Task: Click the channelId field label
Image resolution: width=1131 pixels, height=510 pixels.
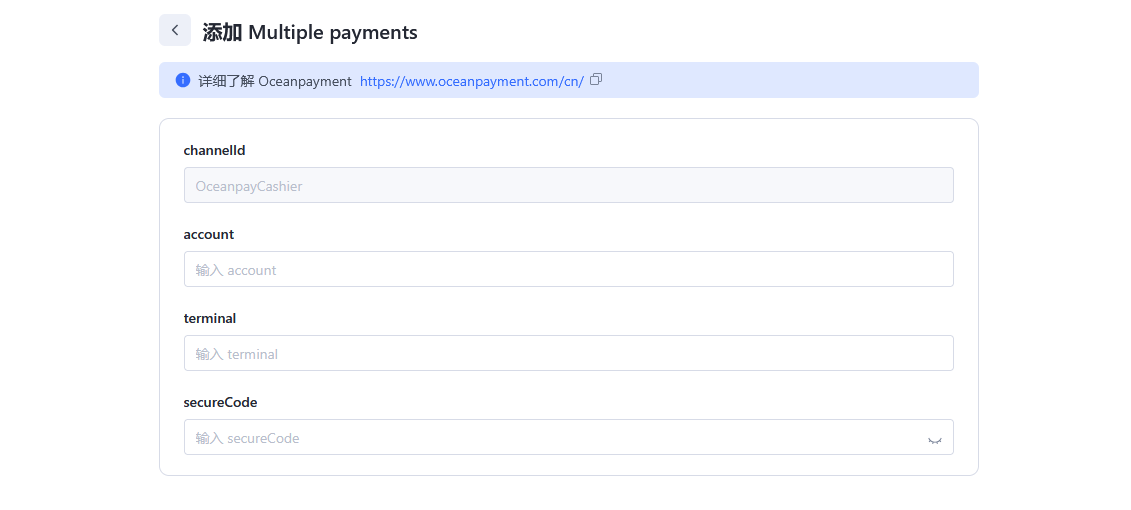Action: [214, 150]
